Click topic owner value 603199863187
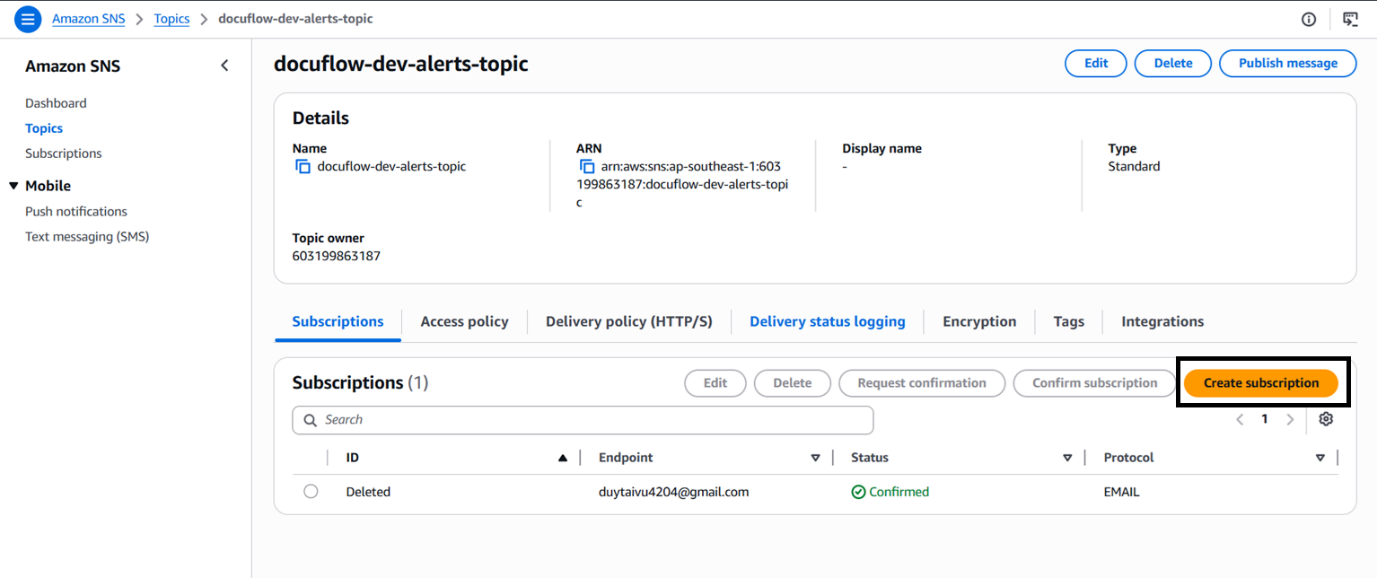This screenshot has height=578, width=1377. point(336,256)
